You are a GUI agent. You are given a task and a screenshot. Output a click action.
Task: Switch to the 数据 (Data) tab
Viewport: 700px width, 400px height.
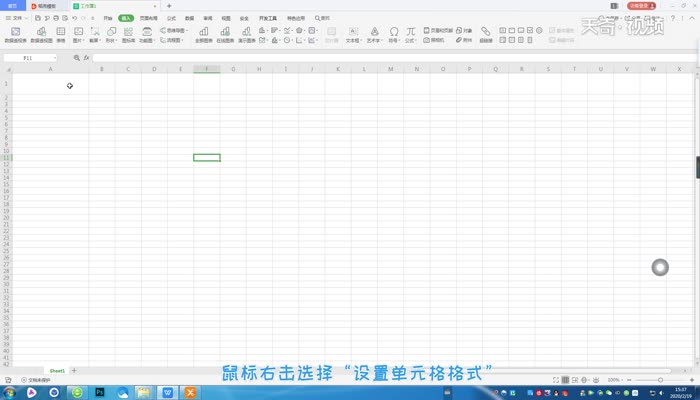click(x=189, y=18)
